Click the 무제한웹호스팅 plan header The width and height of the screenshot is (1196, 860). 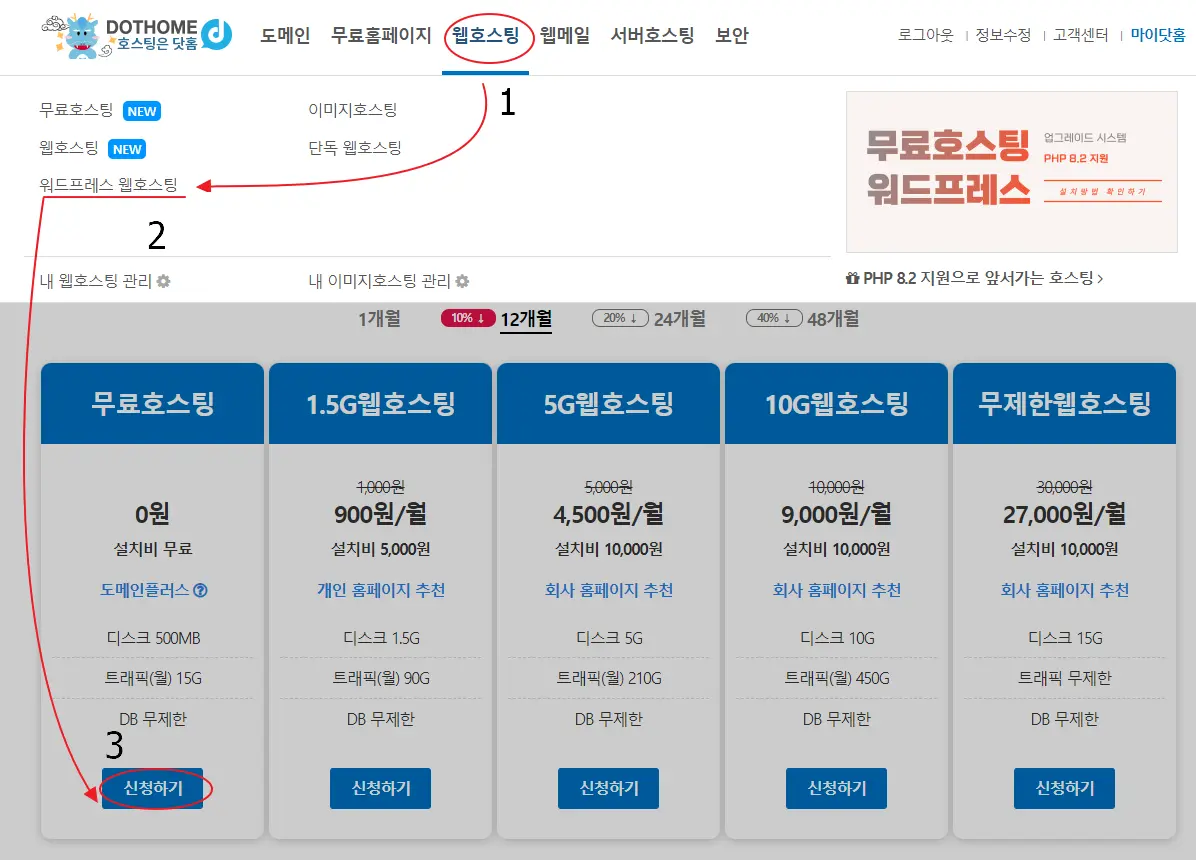click(x=1065, y=404)
